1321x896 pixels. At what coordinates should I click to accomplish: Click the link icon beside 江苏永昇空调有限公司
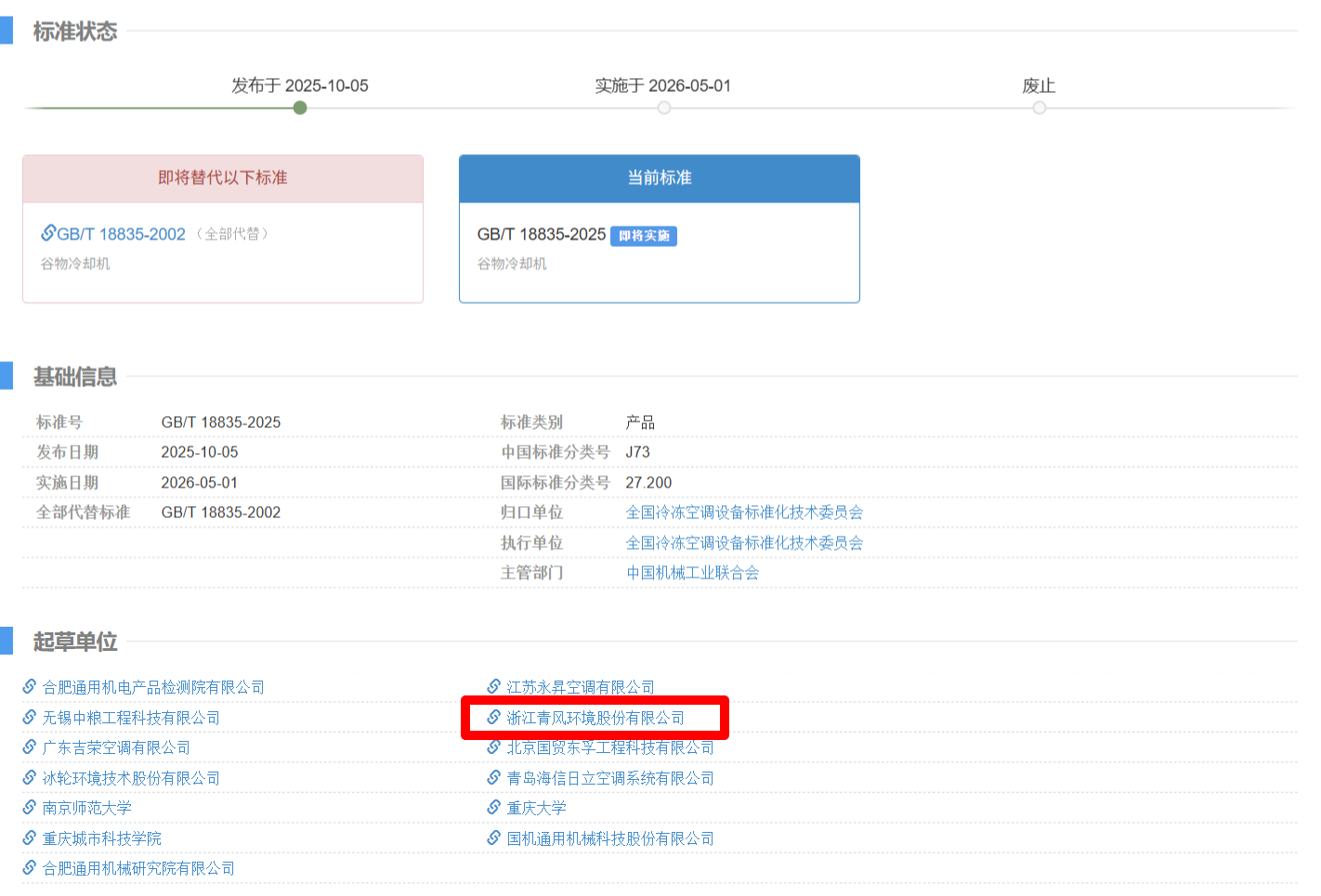pyautogui.click(x=492, y=687)
